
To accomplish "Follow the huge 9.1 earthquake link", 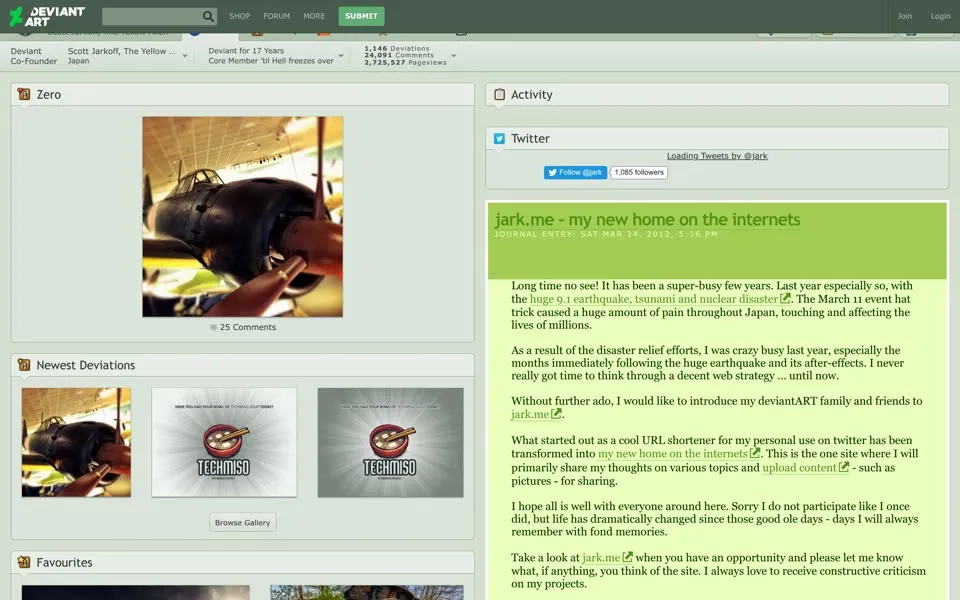I will [x=659, y=299].
